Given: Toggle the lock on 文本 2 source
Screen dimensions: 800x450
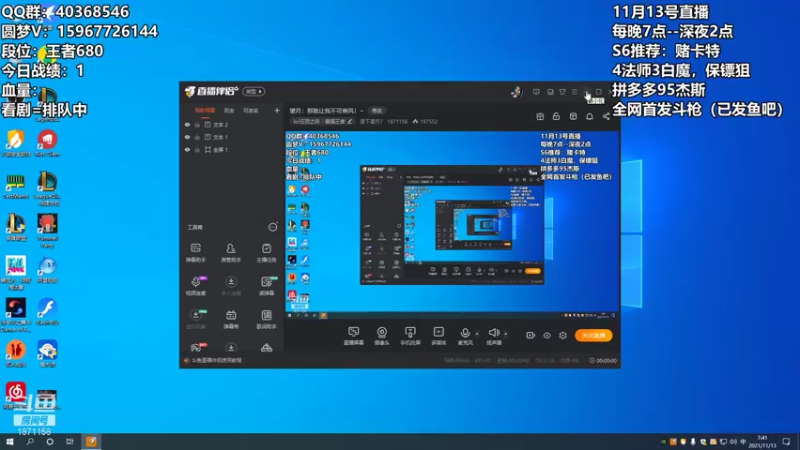Looking at the screenshot, I should tap(197, 124).
